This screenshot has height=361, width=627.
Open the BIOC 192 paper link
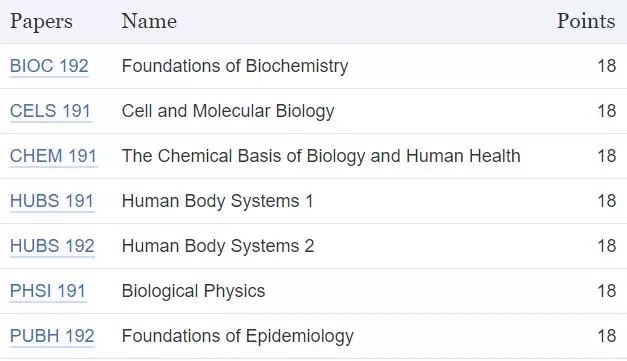tap(49, 66)
